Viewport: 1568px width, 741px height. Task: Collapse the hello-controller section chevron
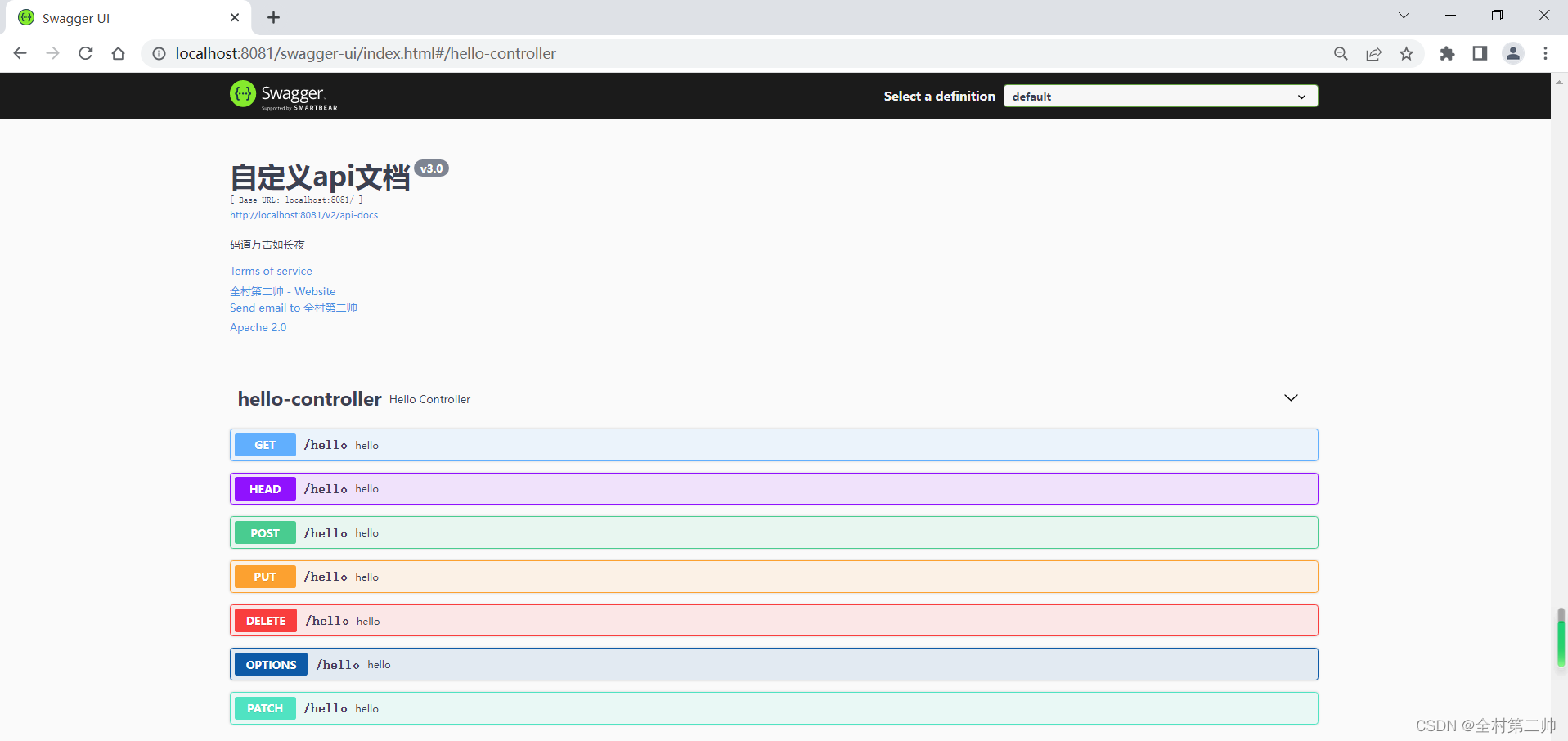coord(1291,397)
